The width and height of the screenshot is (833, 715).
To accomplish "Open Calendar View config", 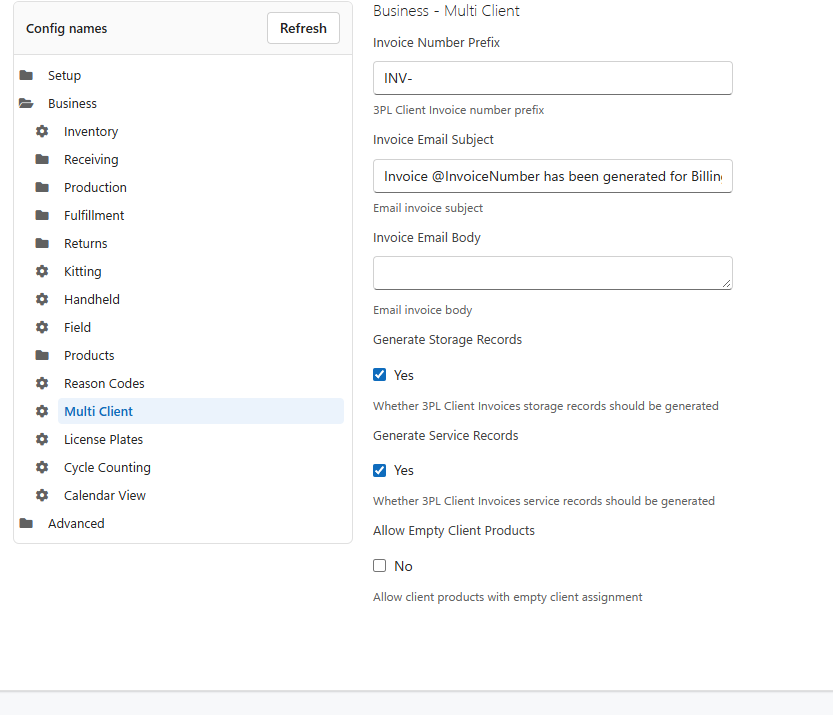I will click(105, 495).
